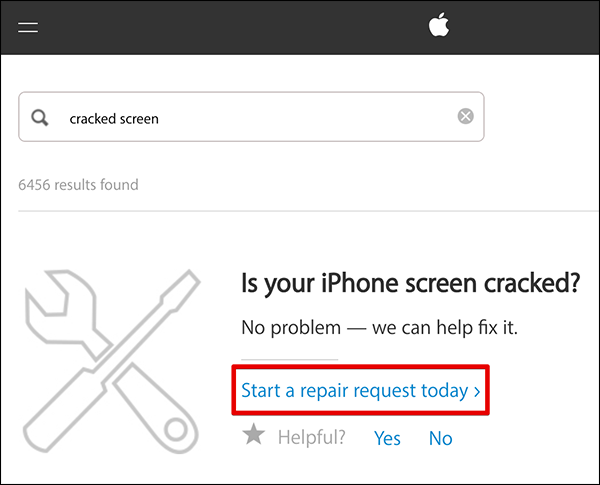Click the "Helpful?" label

click(x=311, y=438)
